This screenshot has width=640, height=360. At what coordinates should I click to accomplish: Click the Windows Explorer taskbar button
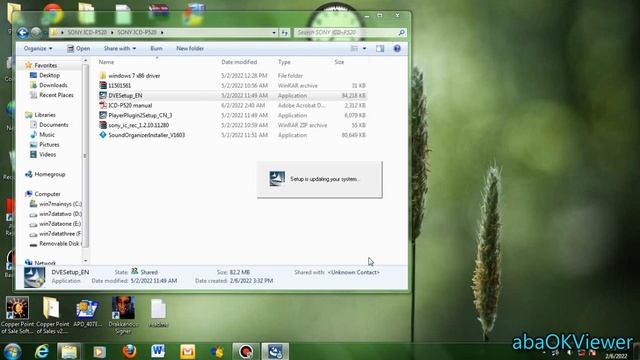coord(69,351)
